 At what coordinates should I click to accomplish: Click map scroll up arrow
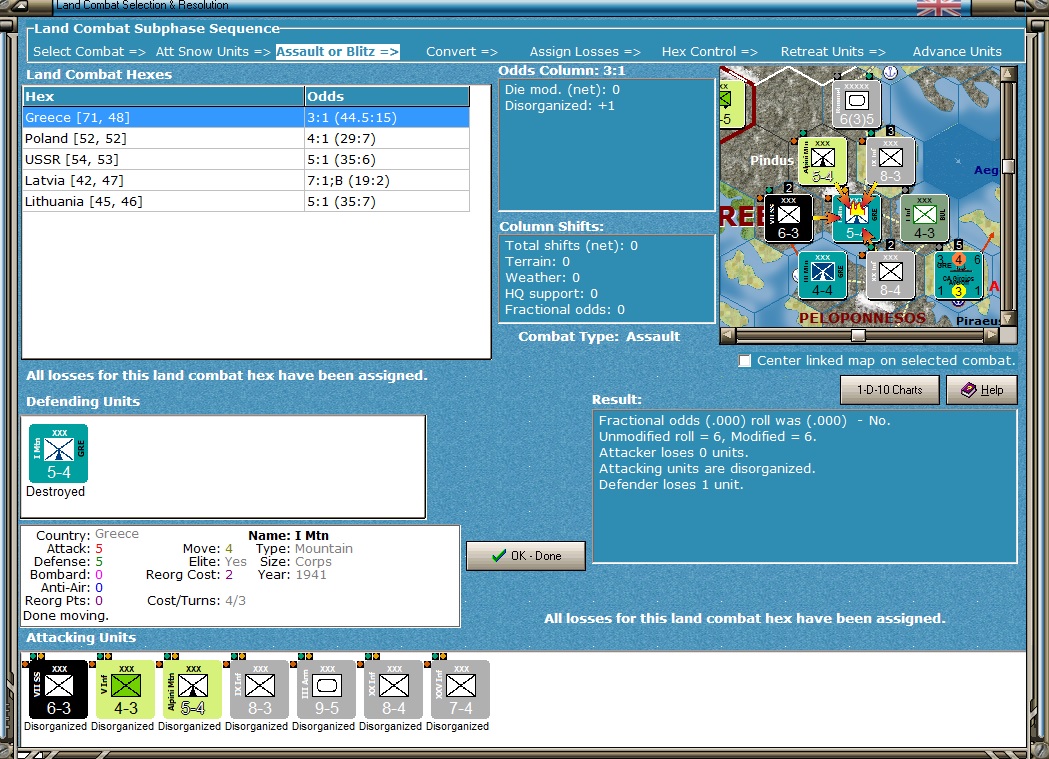click(x=1008, y=73)
